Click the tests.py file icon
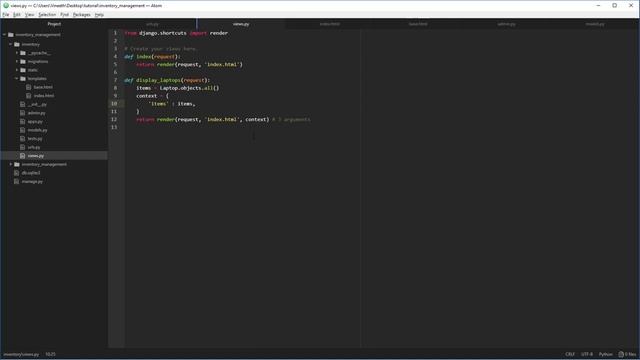The image size is (640, 360). coord(22,138)
